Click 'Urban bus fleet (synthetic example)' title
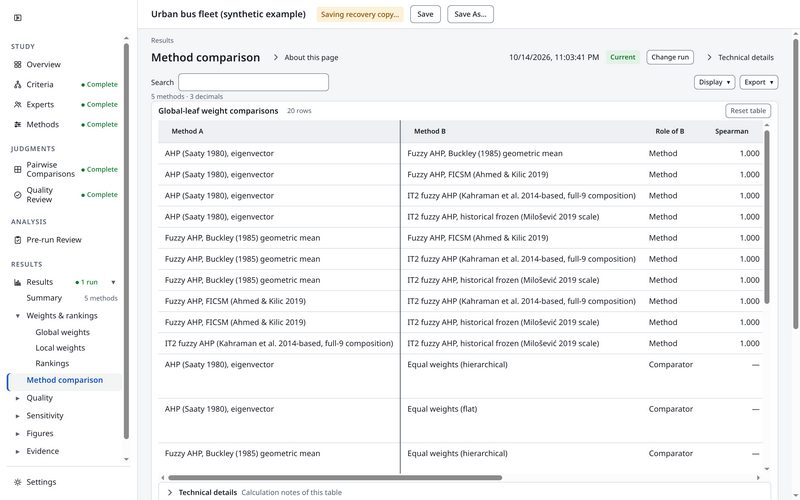800x500 pixels. click(x=228, y=14)
